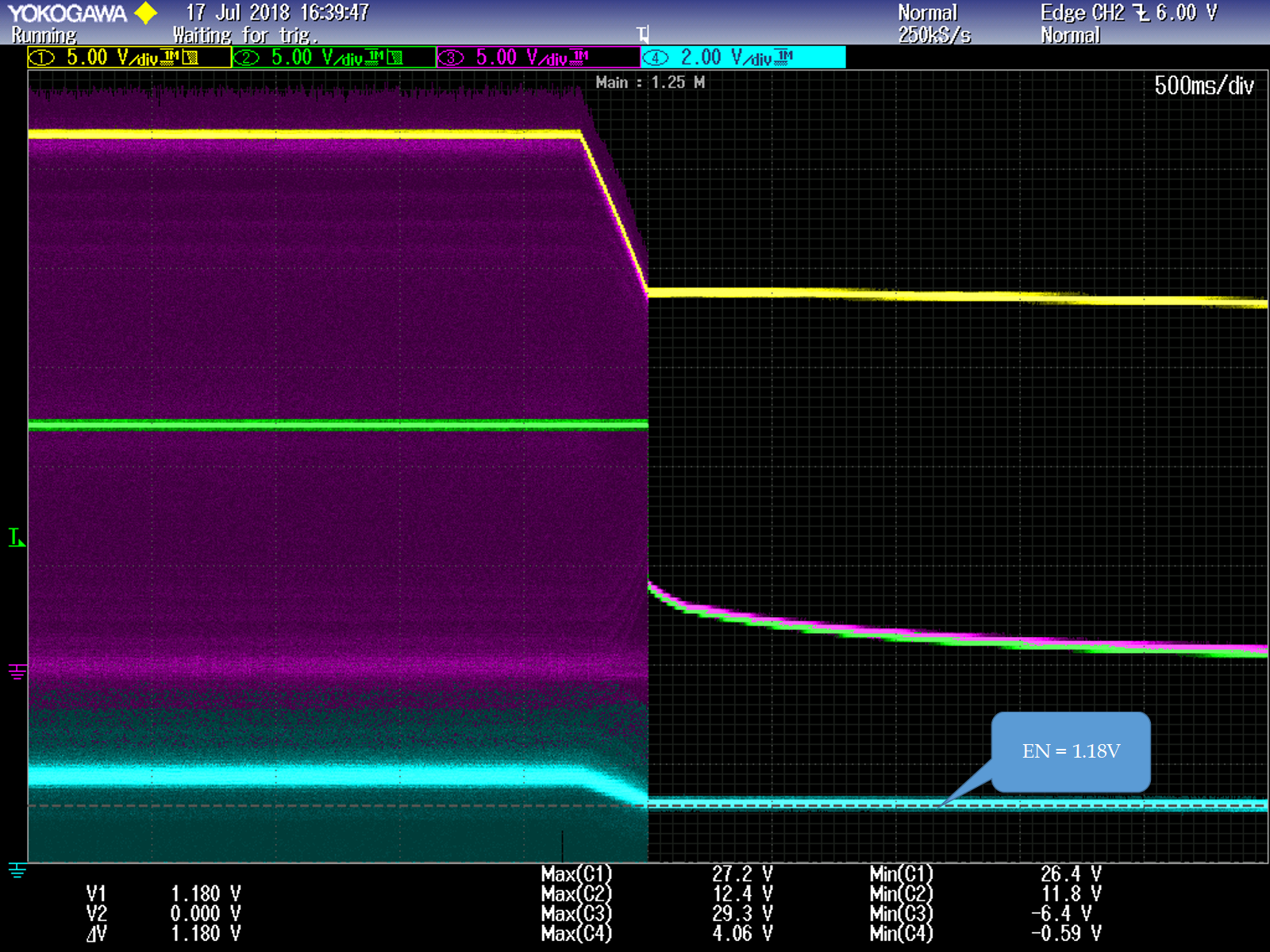The width and height of the screenshot is (1270, 952).
Task: Click the ΔV 1.180 V cursor readout
Action: pyautogui.click(x=164, y=934)
